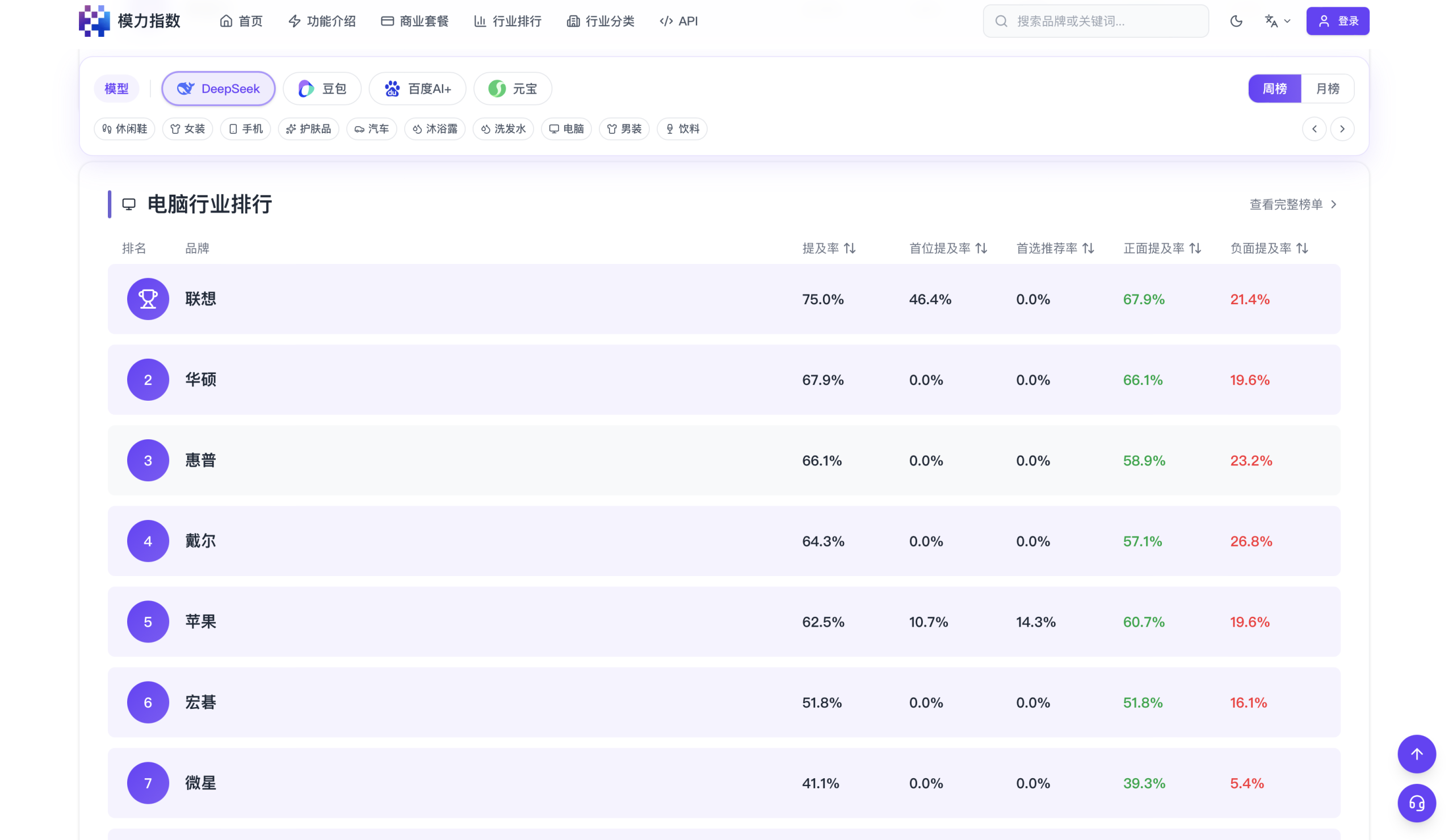Focus the brand search input field
Screen dimensions: 1453x840
[1095, 22]
